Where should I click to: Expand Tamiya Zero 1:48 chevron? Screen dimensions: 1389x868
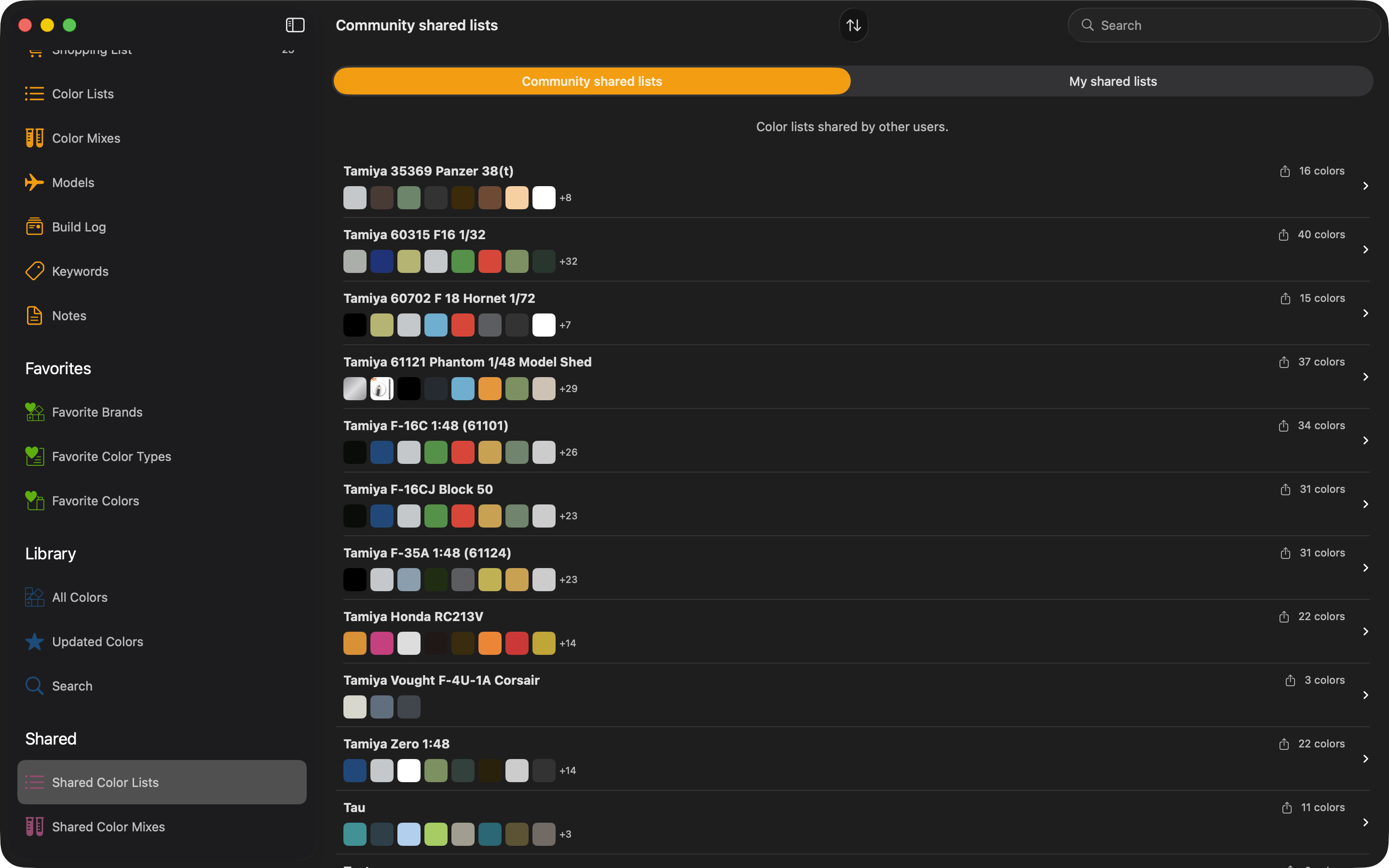coord(1365,759)
